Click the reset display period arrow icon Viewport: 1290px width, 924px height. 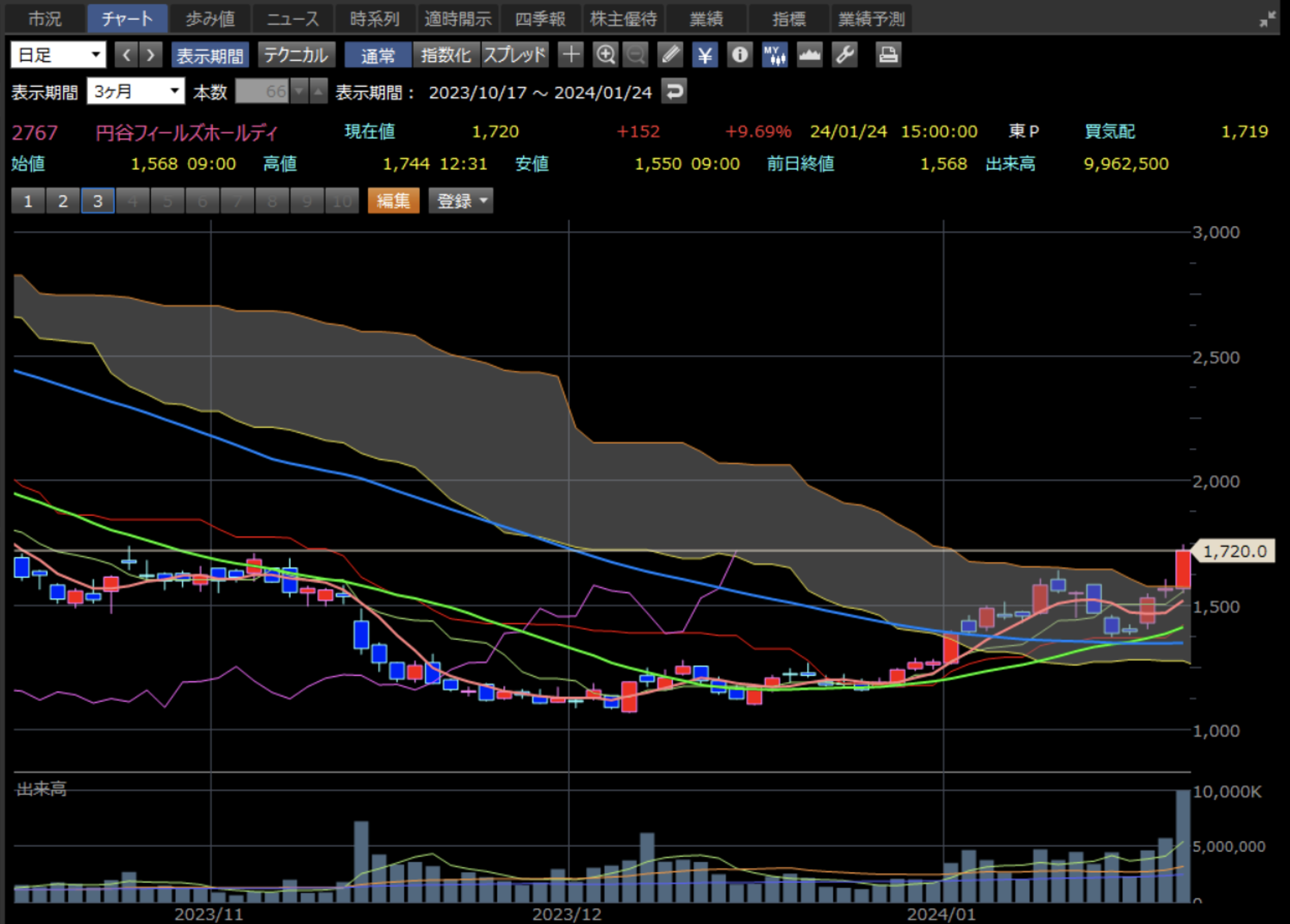(x=674, y=91)
